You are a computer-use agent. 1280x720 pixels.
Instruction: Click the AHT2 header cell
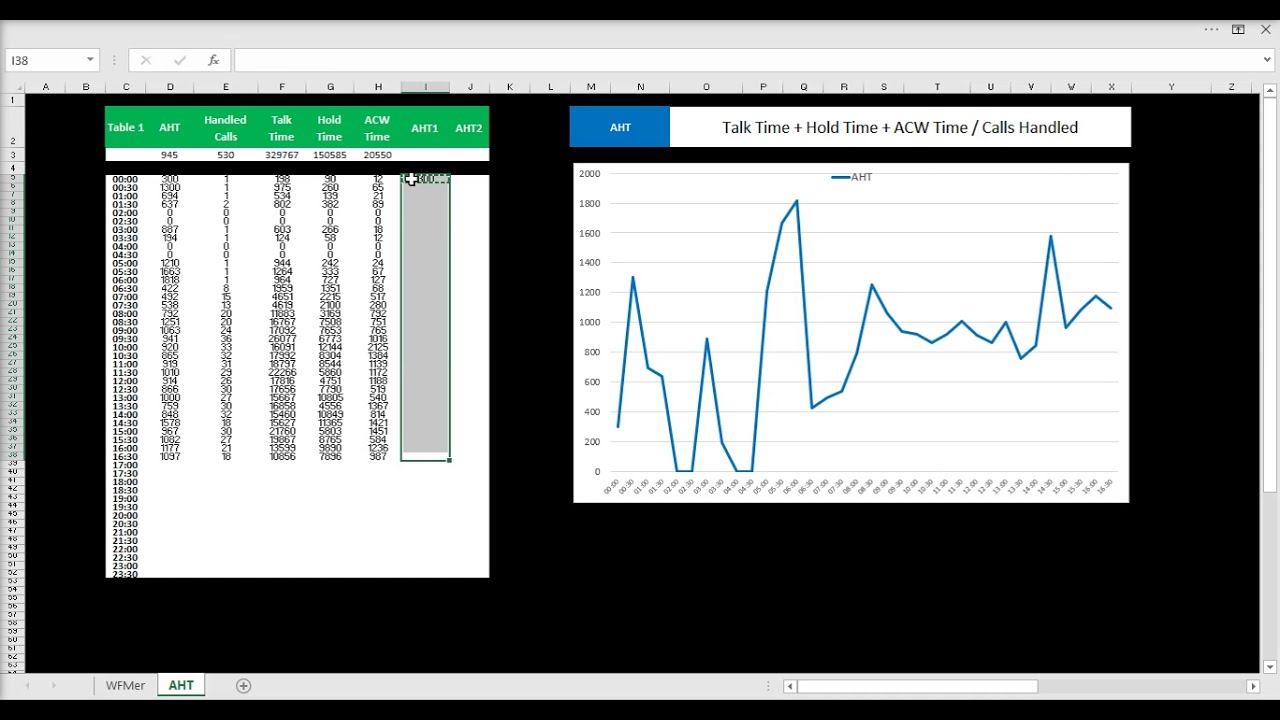pos(469,128)
